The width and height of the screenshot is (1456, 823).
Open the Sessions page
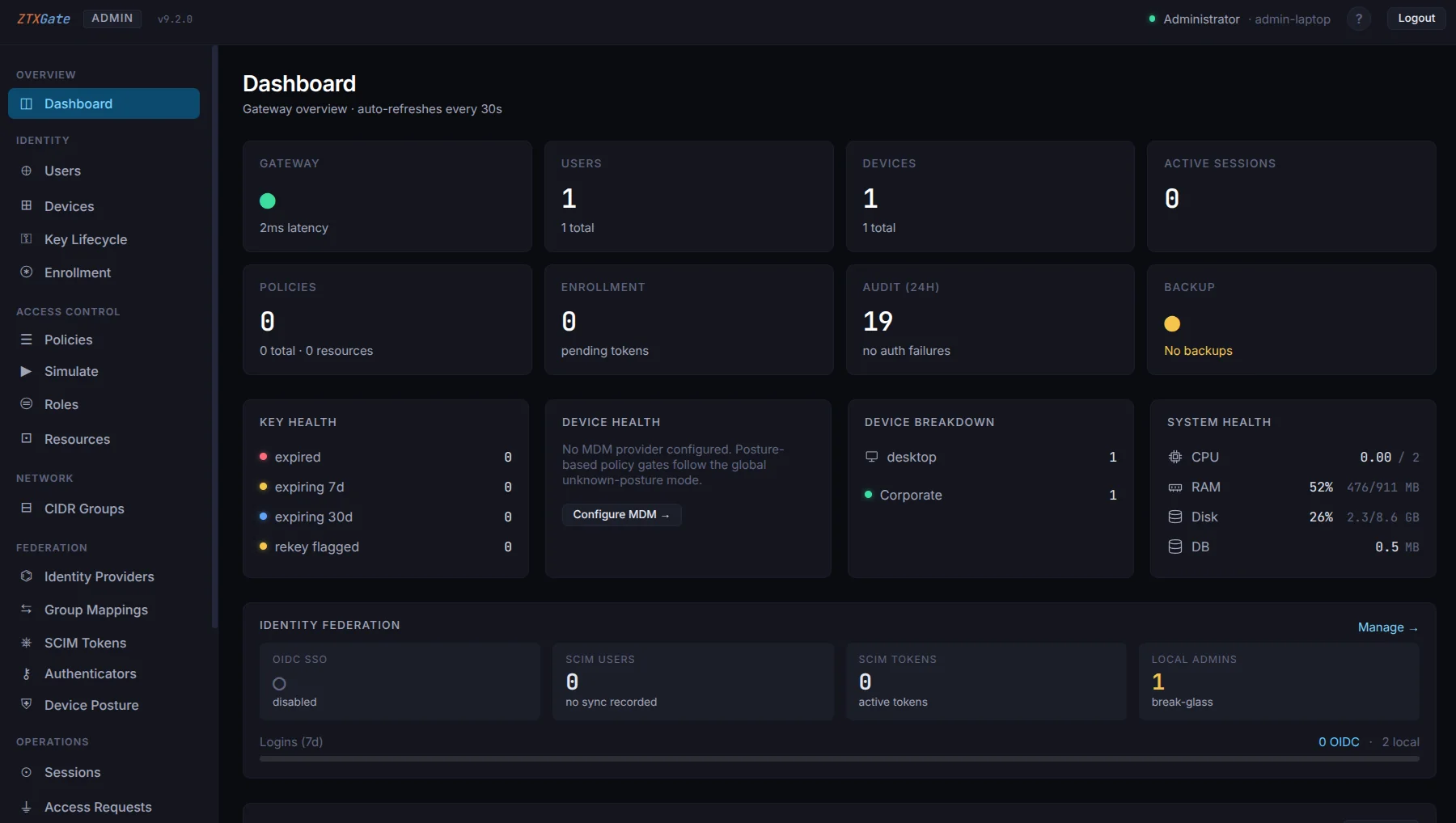104,772
